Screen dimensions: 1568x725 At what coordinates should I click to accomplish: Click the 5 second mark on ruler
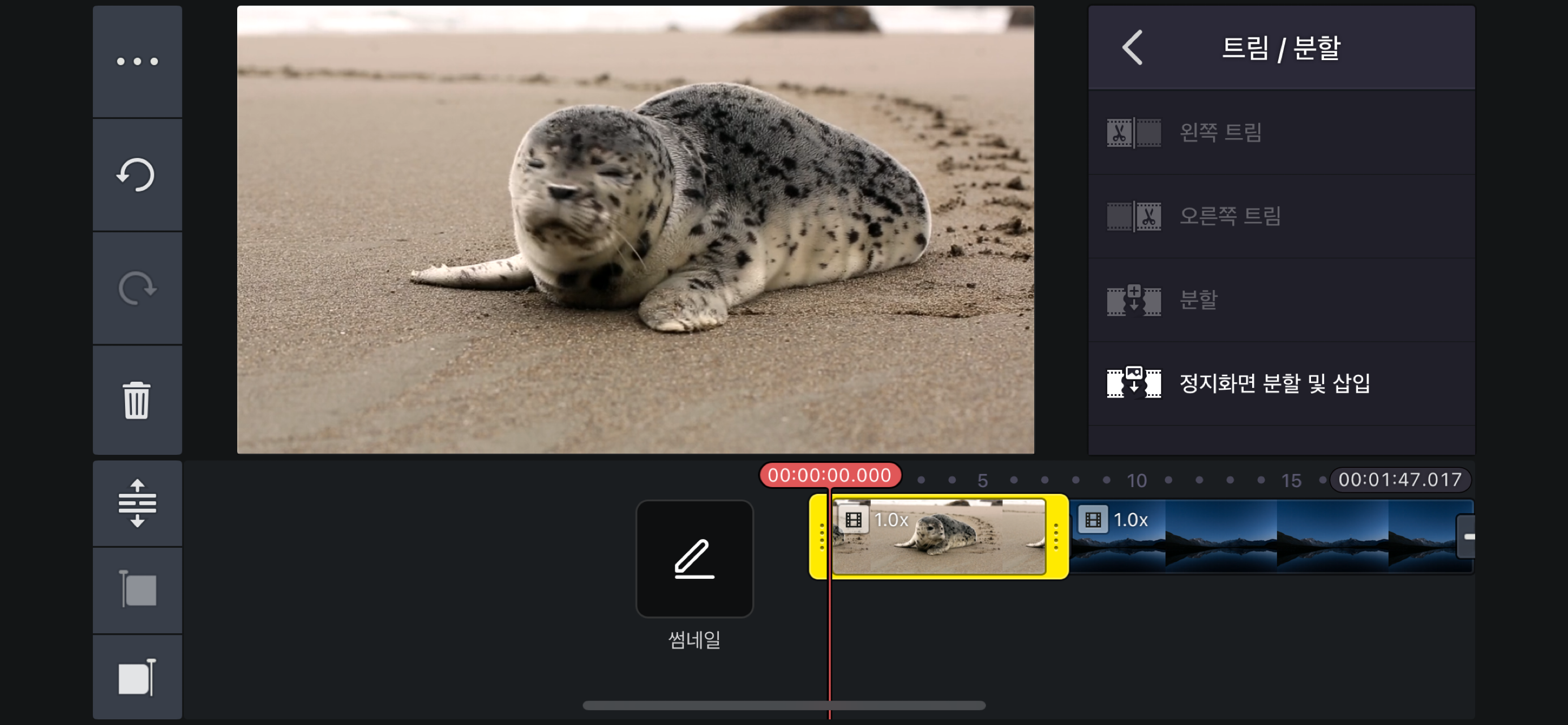(x=982, y=480)
